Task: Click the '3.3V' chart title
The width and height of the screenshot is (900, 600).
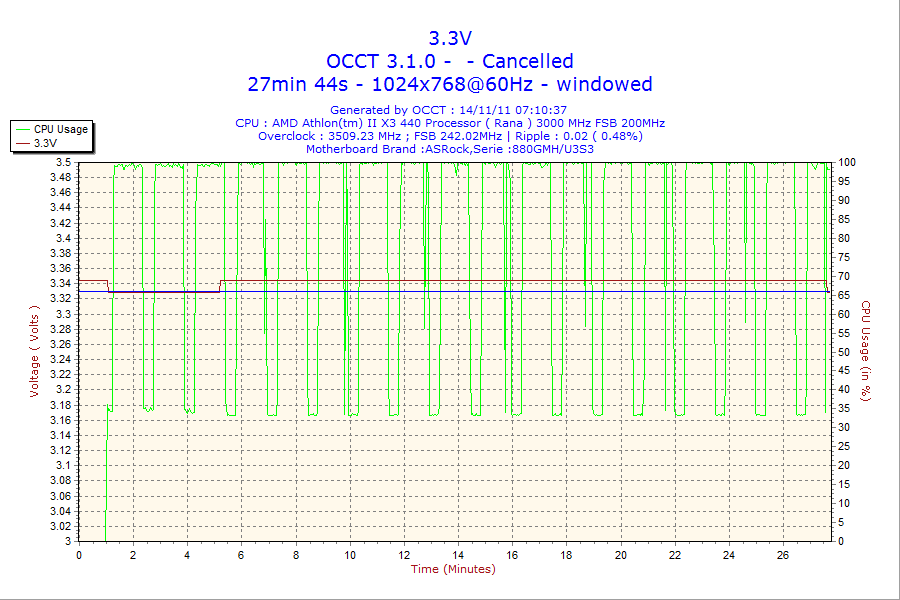Action: (x=450, y=38)
